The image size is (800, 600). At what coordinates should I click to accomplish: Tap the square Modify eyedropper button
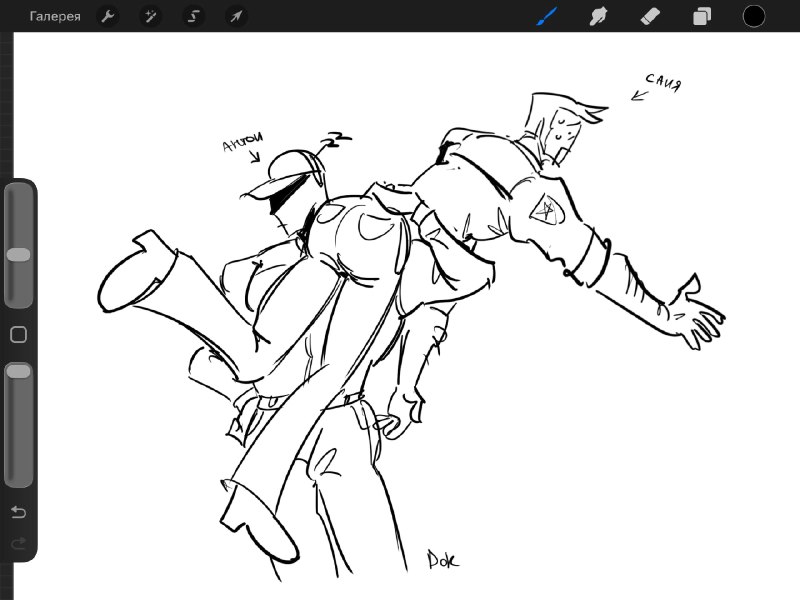pos(18,335)
